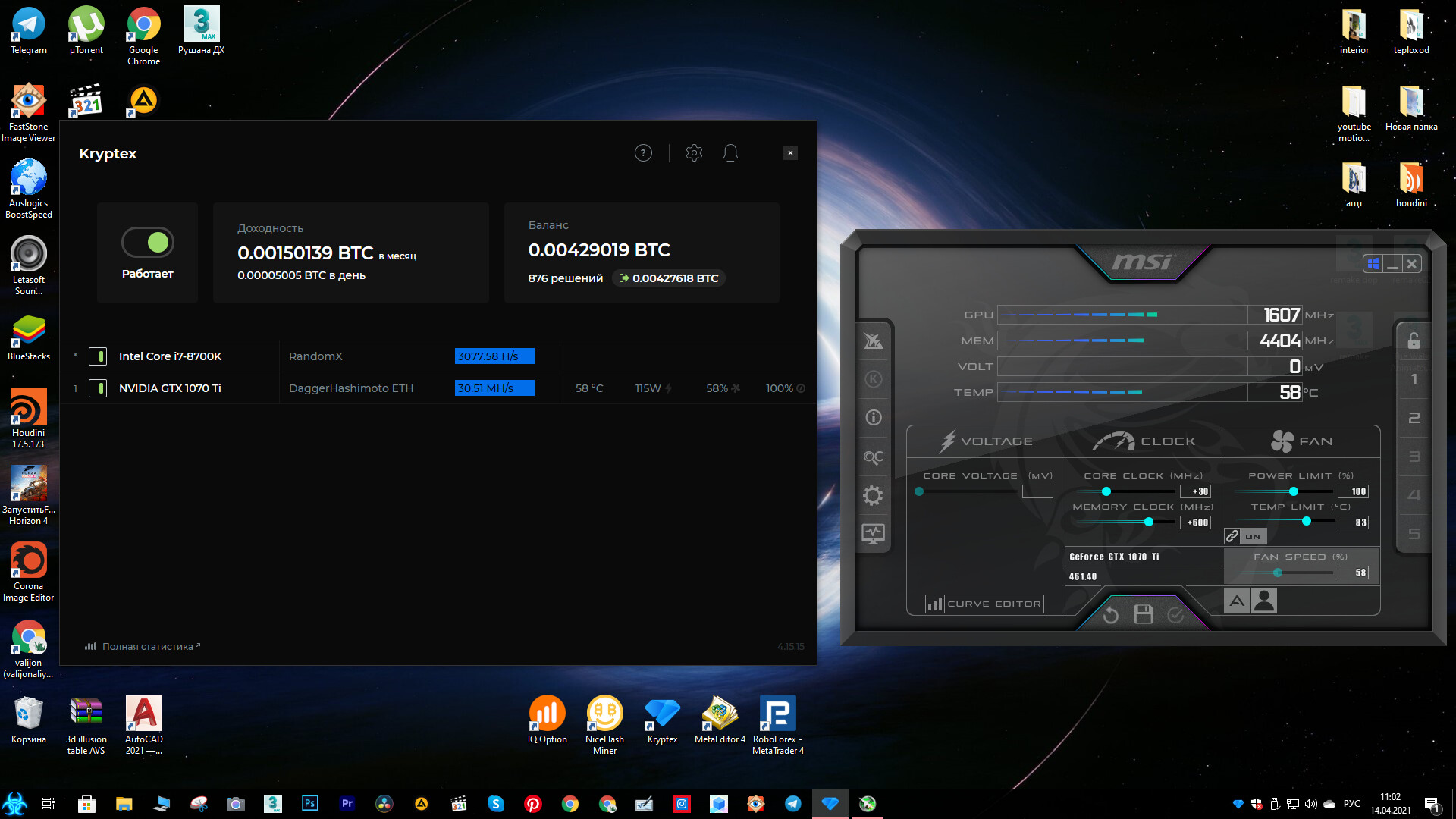Adjust the Memory Clock slider
The width and height of the screenshot is (1456, 819).
click(x=1149, y=522)
